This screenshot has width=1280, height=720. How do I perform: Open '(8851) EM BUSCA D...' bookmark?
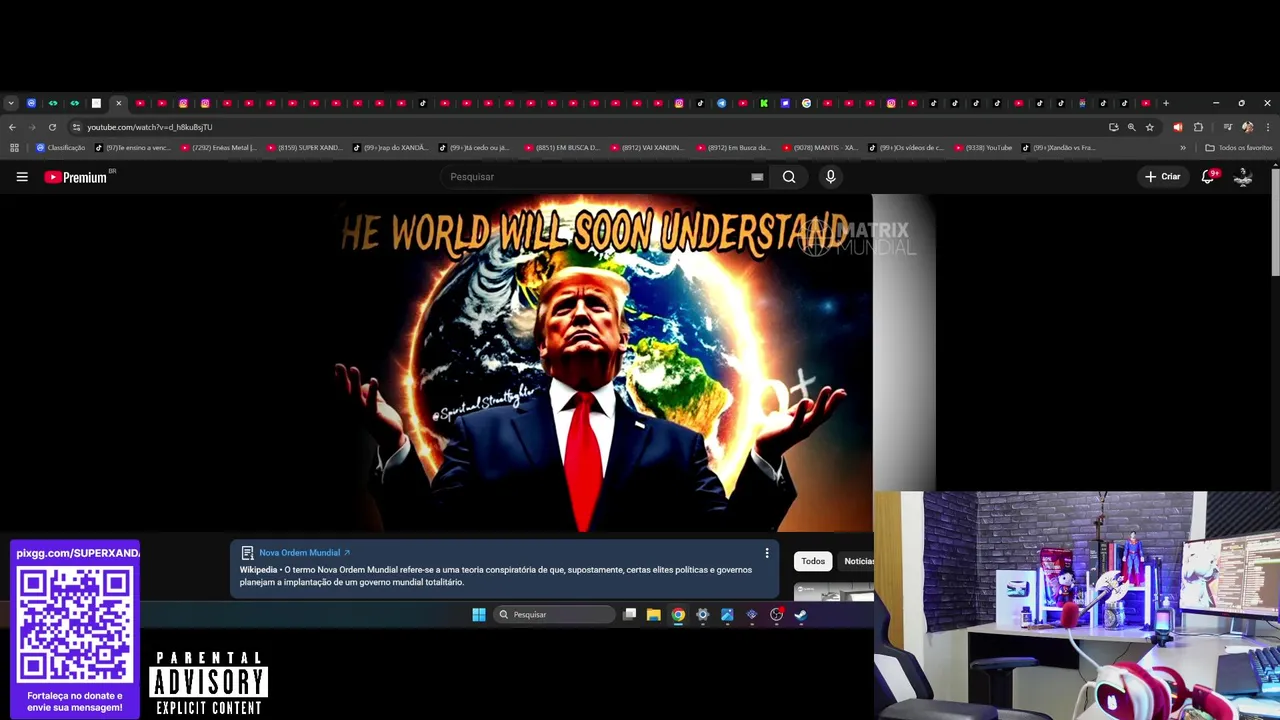pos(563,148)
